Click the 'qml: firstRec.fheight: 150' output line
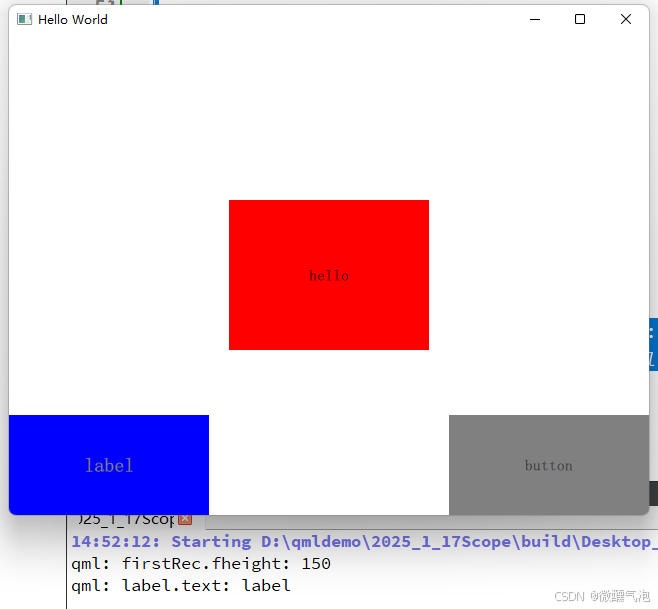The image size is (658, 610). (x=201, y=563)
